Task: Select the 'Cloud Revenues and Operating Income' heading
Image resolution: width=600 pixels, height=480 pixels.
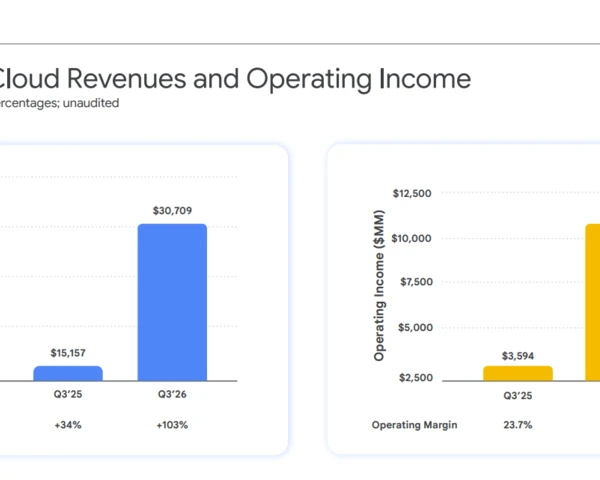Action: (x=234, y=79)
